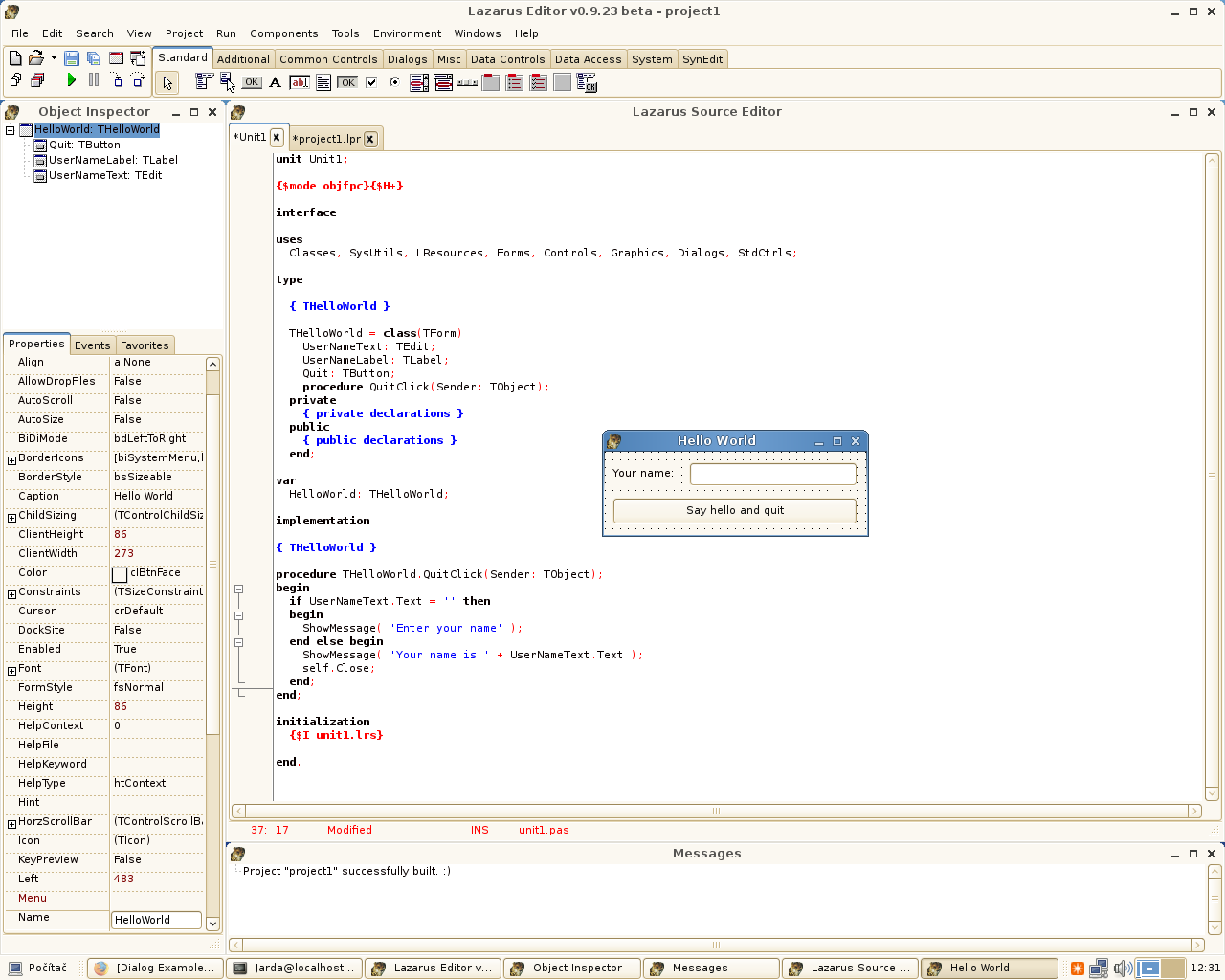Pick TMainMenu component from palette
The image size is (1225, 980).
pyautogui.click(x=204, y=82)
